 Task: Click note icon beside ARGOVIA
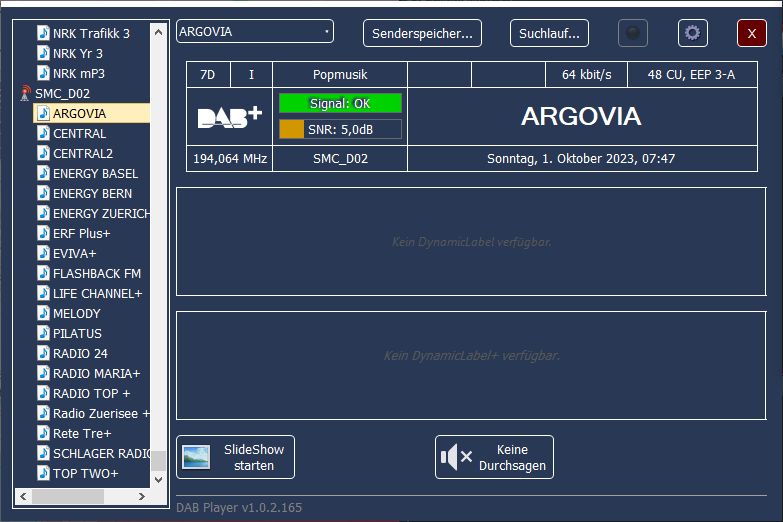coord(43,113)
